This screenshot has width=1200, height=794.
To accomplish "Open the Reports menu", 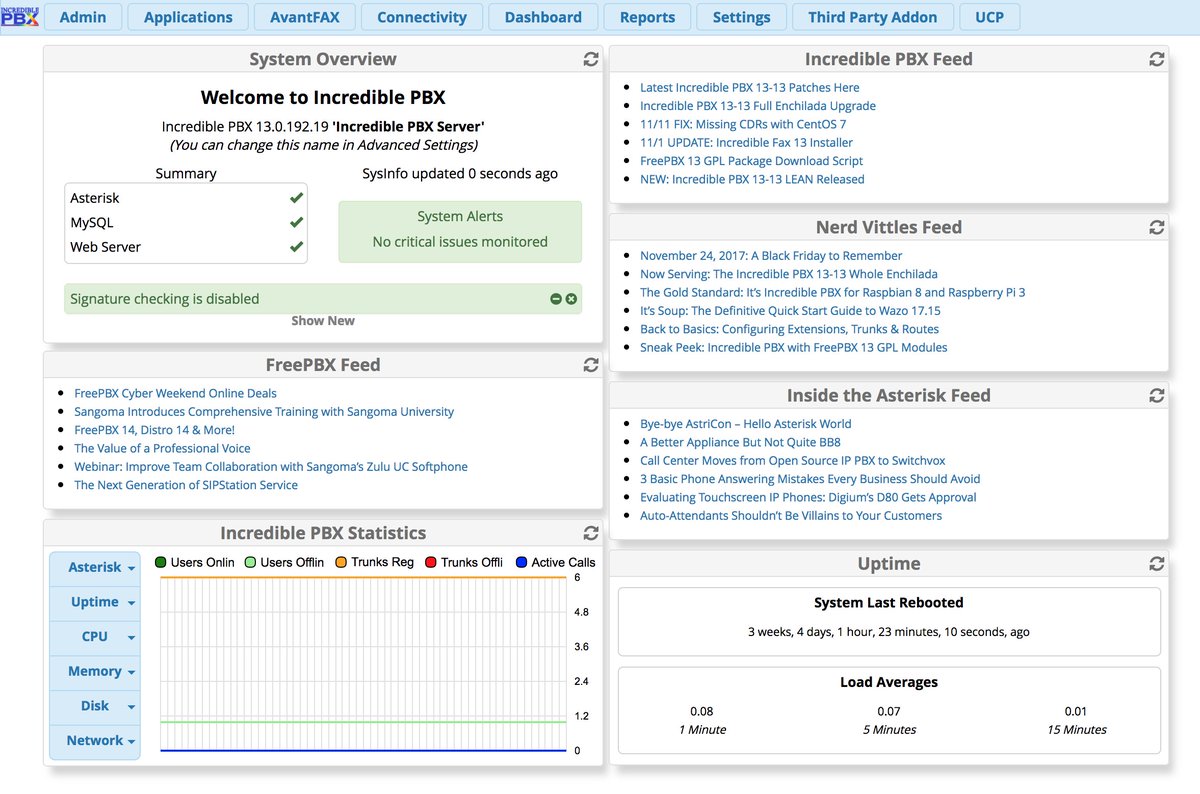I will point(647,17).
